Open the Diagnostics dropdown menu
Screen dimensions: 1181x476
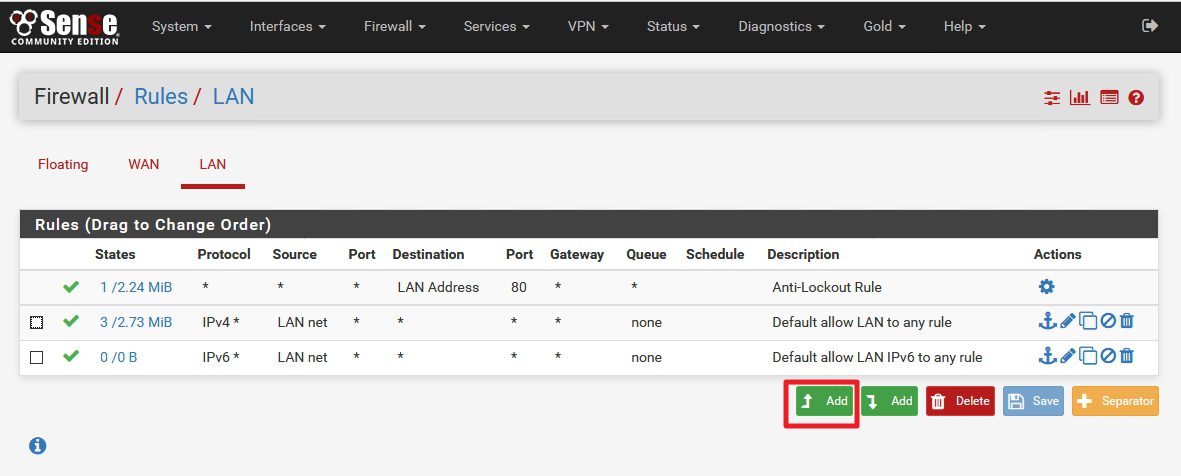[781, 26]
